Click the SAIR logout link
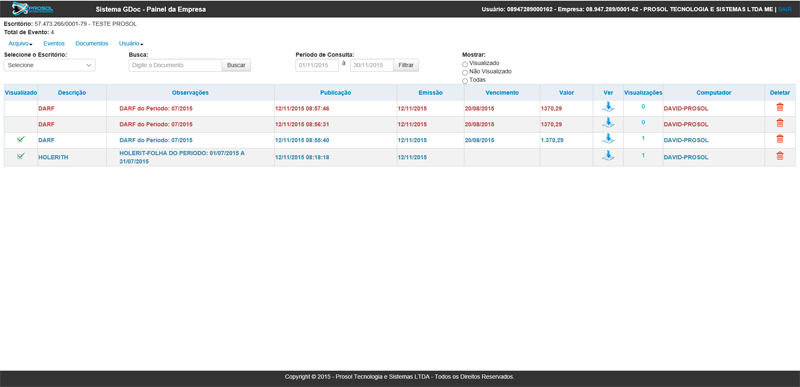800x387 pixels. click(785, 9)
